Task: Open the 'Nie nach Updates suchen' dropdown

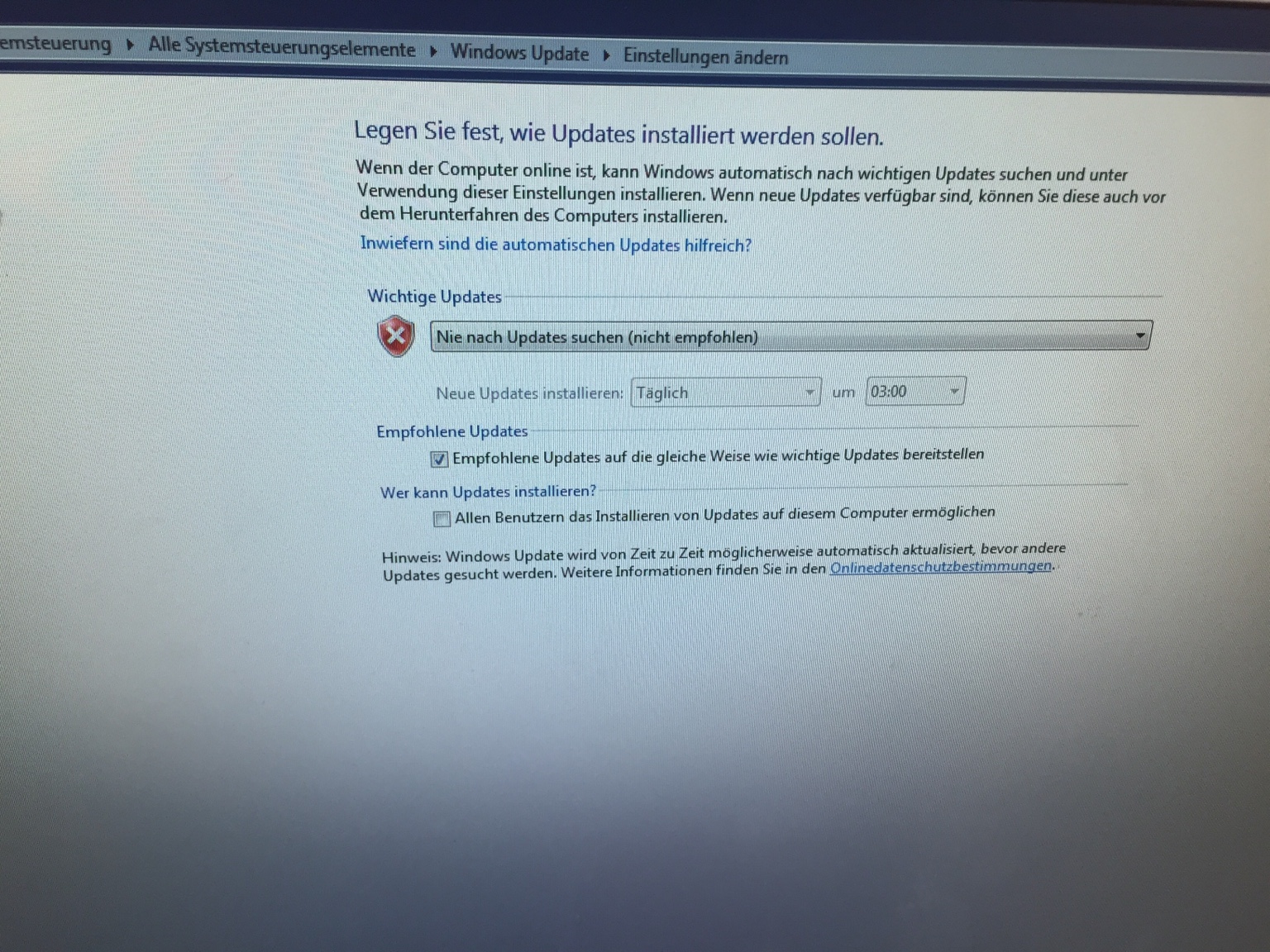Action: point(791,336)
